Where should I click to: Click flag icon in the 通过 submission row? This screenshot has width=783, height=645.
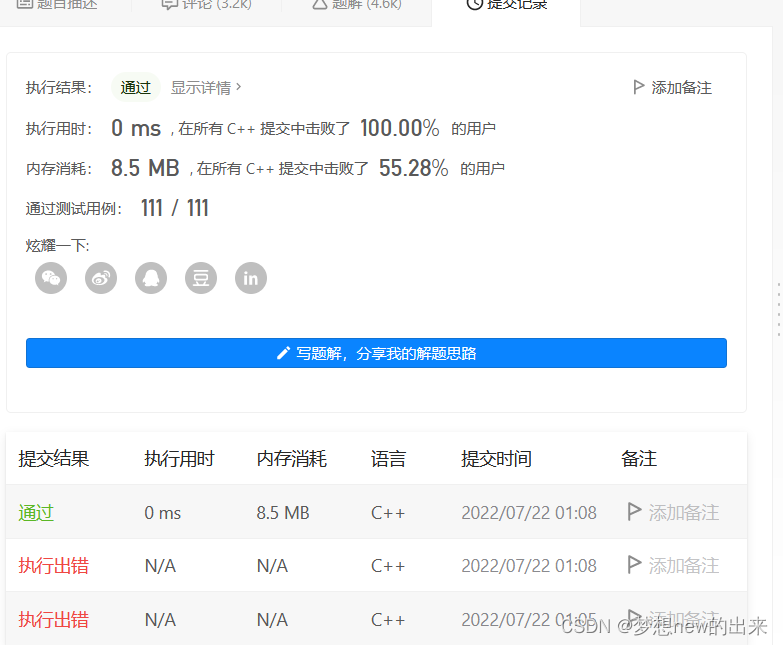(x=634, y=512)
